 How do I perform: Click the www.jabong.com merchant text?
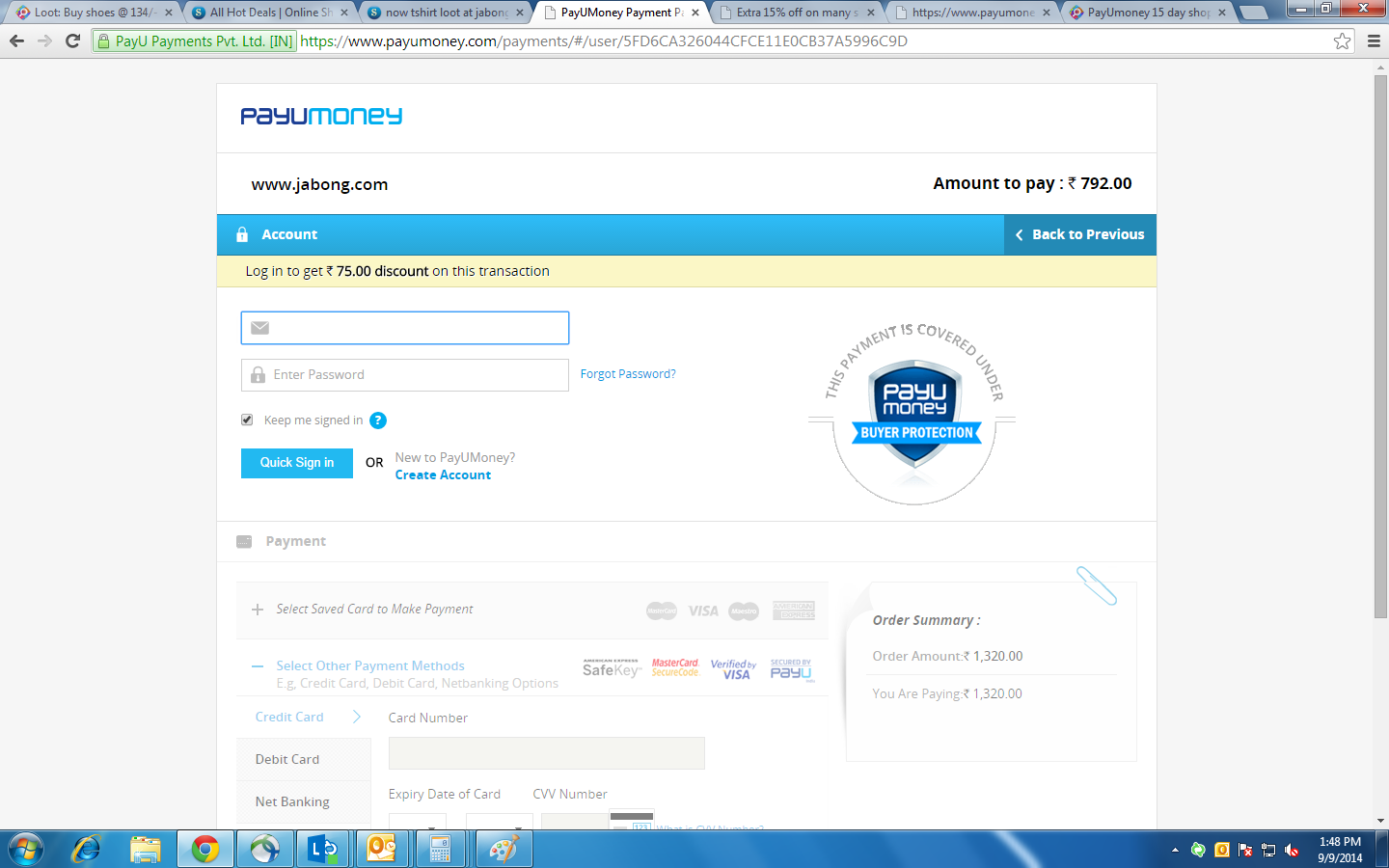point(319,184)
